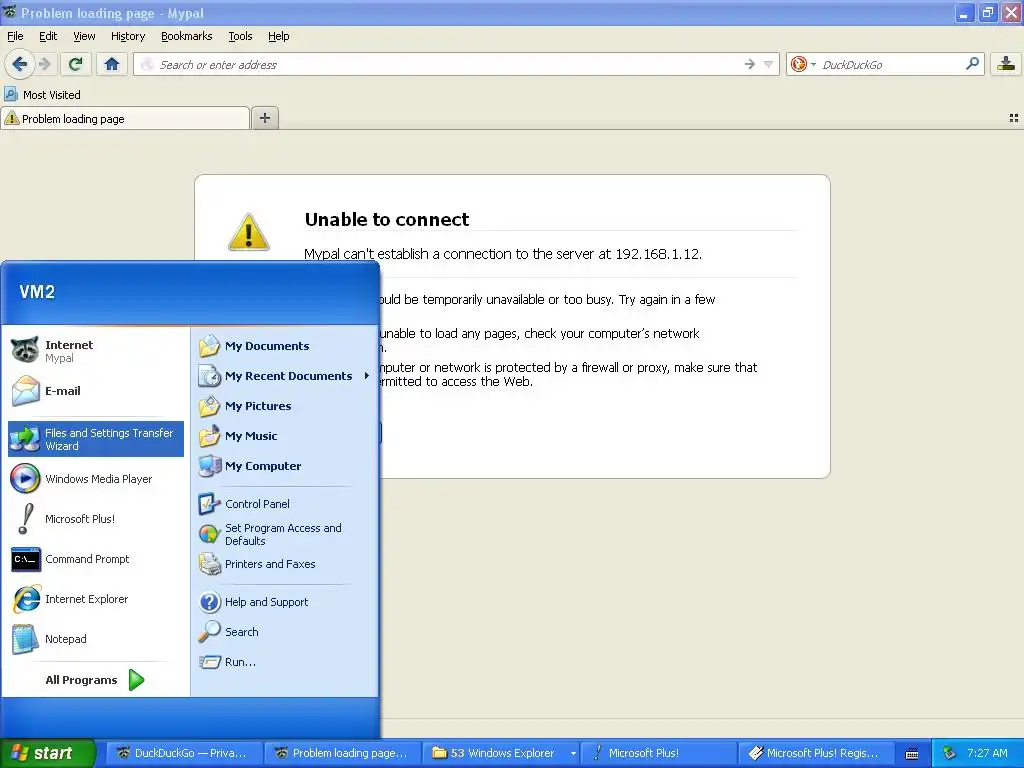
Task: Click the keyboard icon in taskbar
Action: click(912, 754)
